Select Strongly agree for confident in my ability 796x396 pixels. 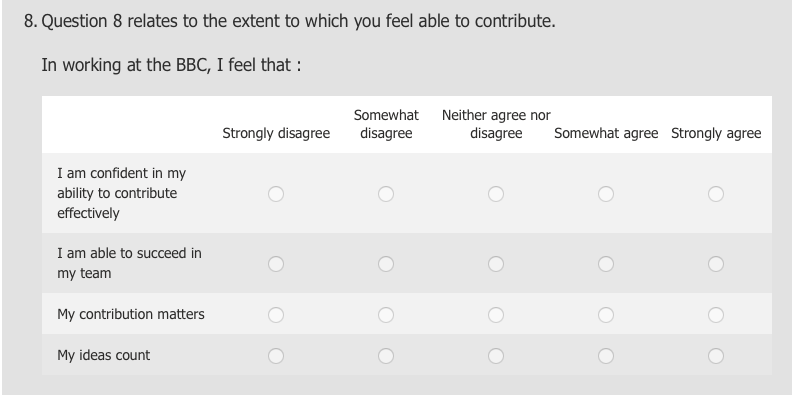click(x=716, y=194)
